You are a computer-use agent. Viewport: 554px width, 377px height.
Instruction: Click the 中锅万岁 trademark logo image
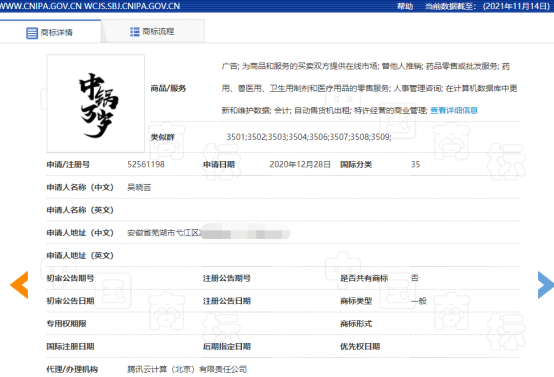coord(96,104)
